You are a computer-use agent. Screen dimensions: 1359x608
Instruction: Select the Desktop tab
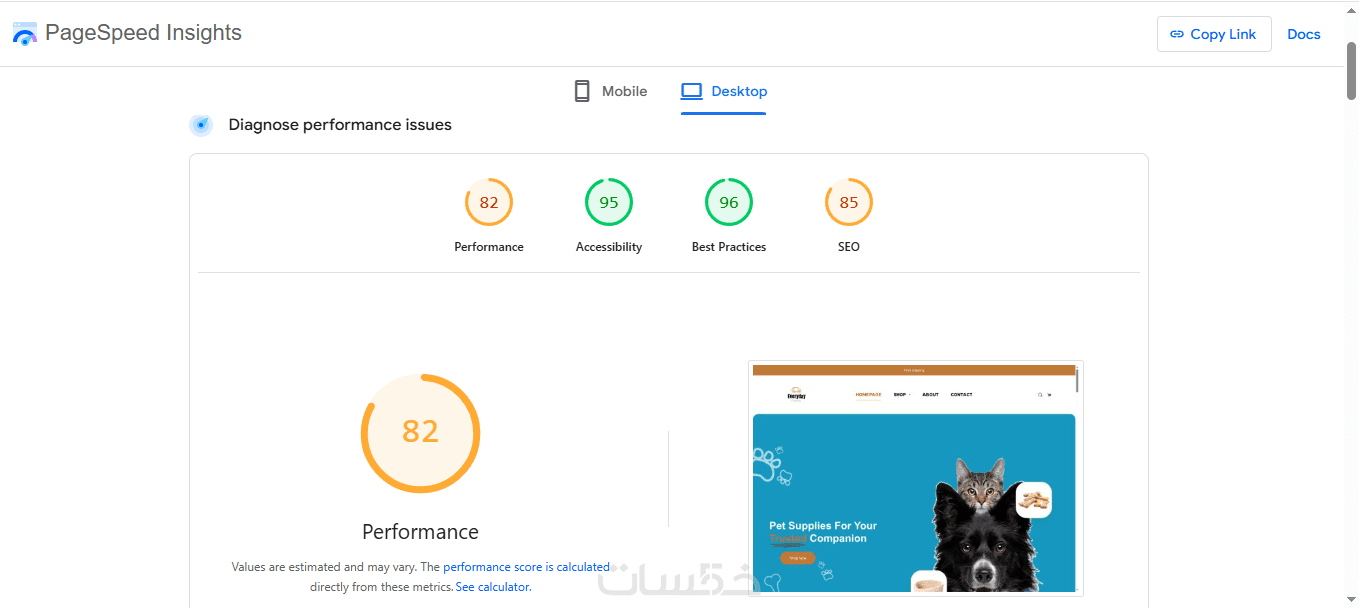click(724, 91)
